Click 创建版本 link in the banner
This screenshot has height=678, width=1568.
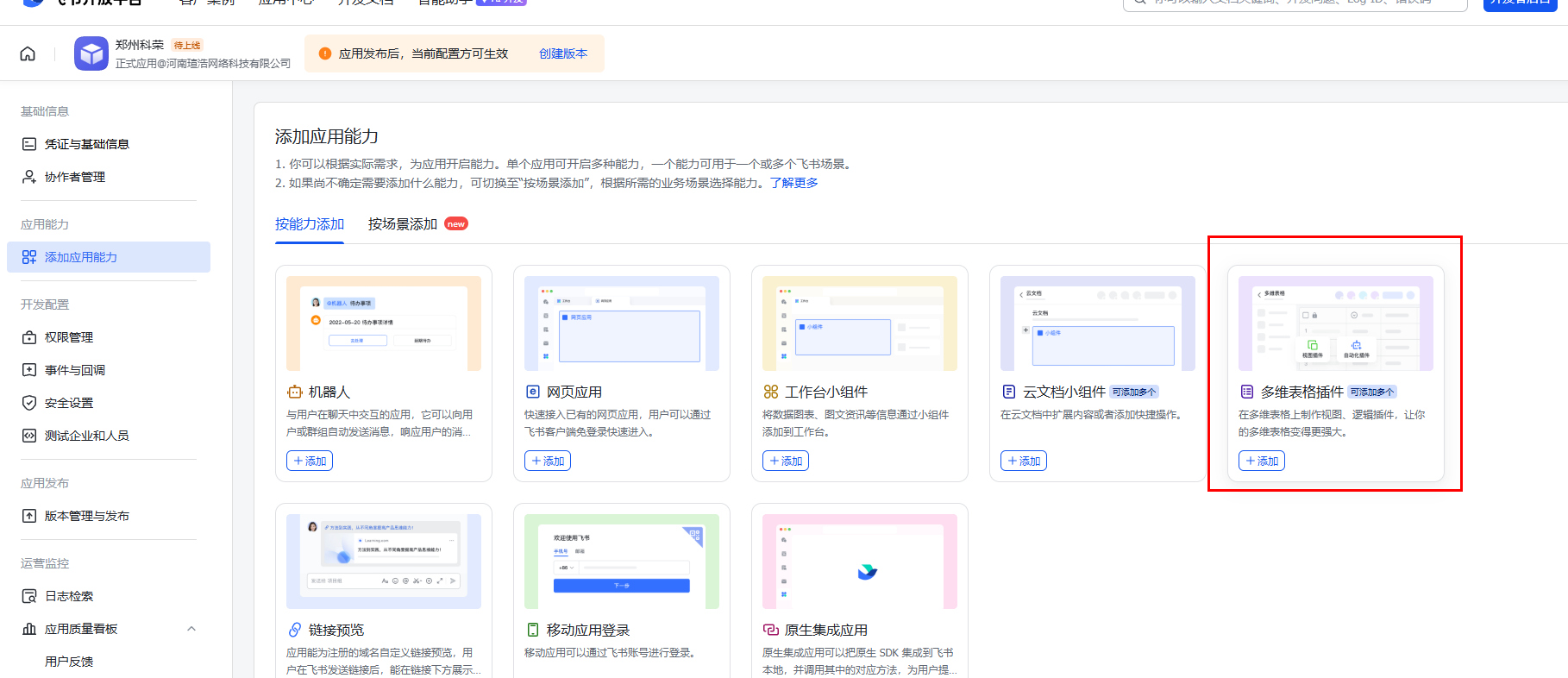[x=563, y=53]
